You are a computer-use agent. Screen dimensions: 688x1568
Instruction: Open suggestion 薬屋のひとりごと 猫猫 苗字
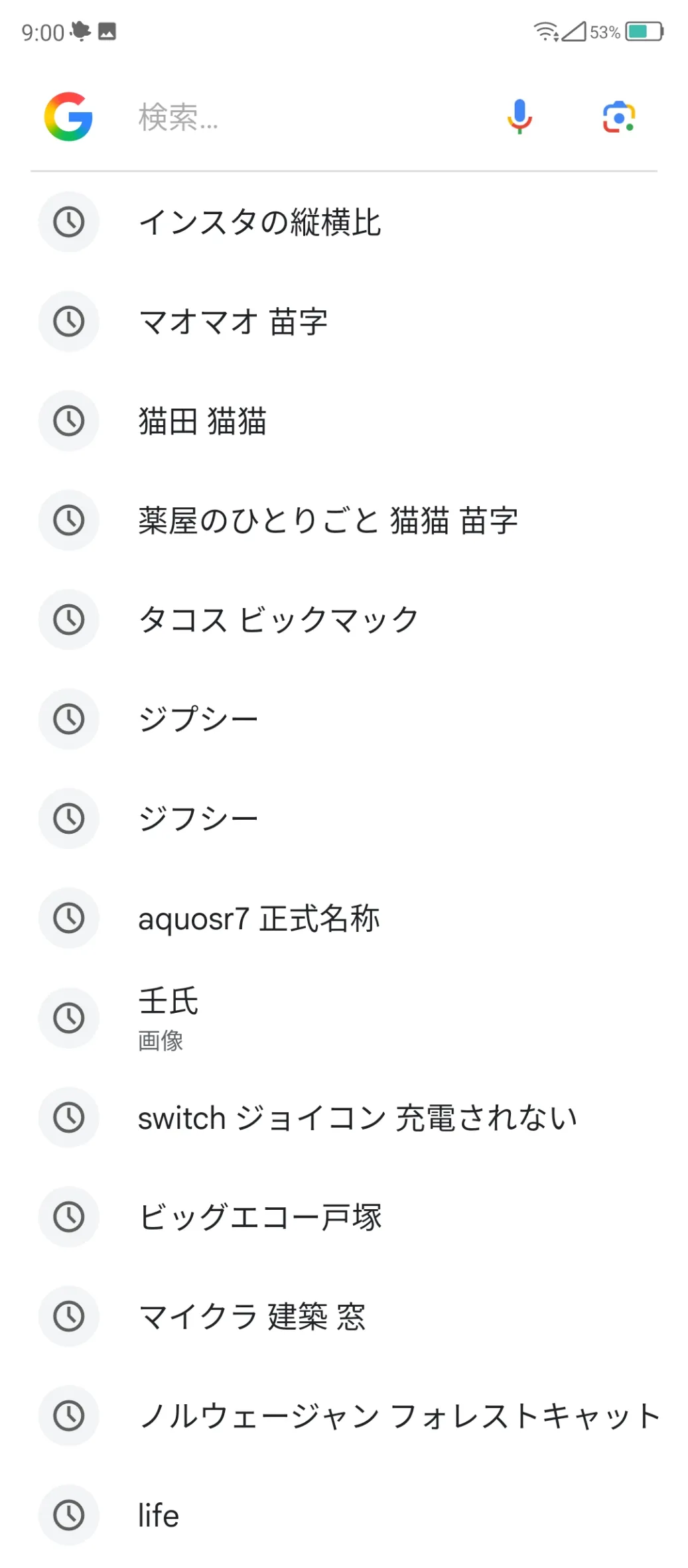[x=328, y=521]
